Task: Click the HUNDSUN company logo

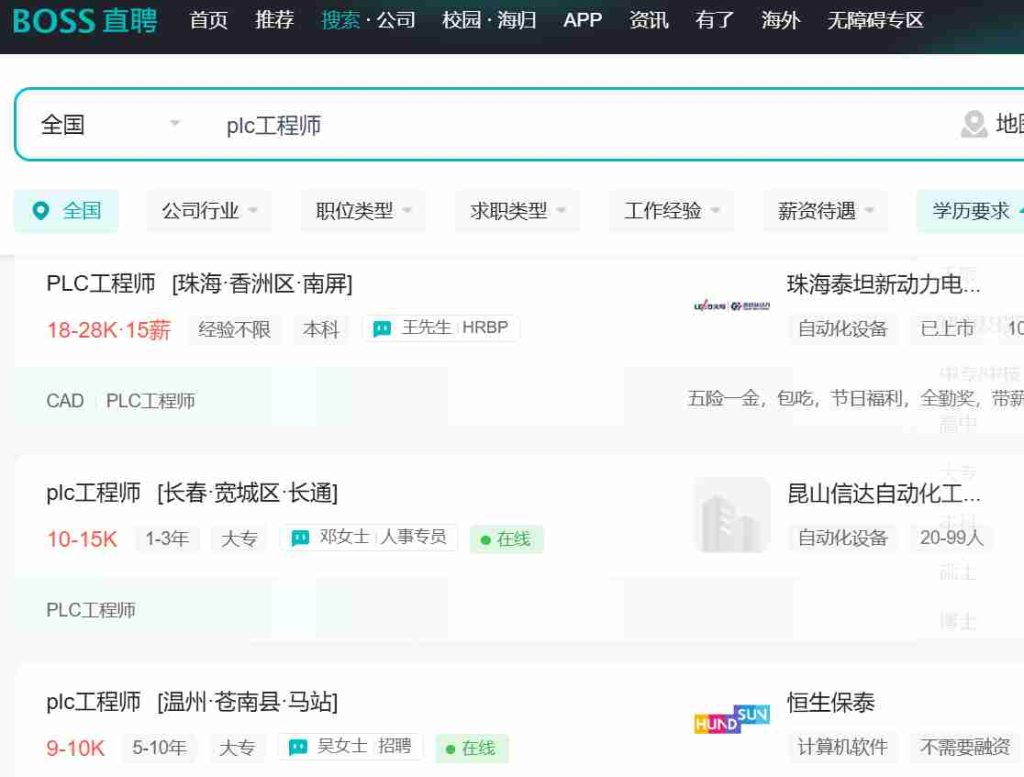Action: 731,720
